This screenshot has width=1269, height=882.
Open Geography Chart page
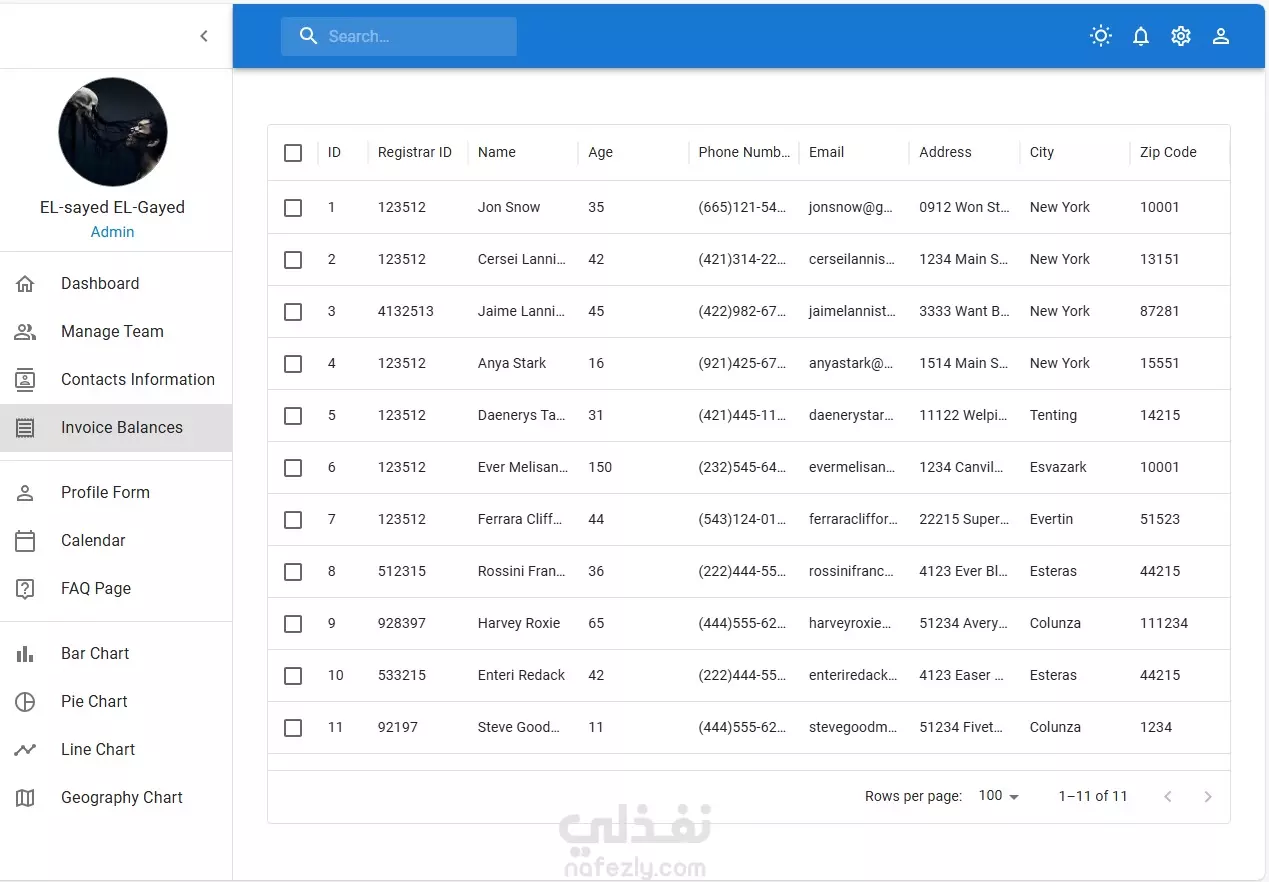coord(116,798)
